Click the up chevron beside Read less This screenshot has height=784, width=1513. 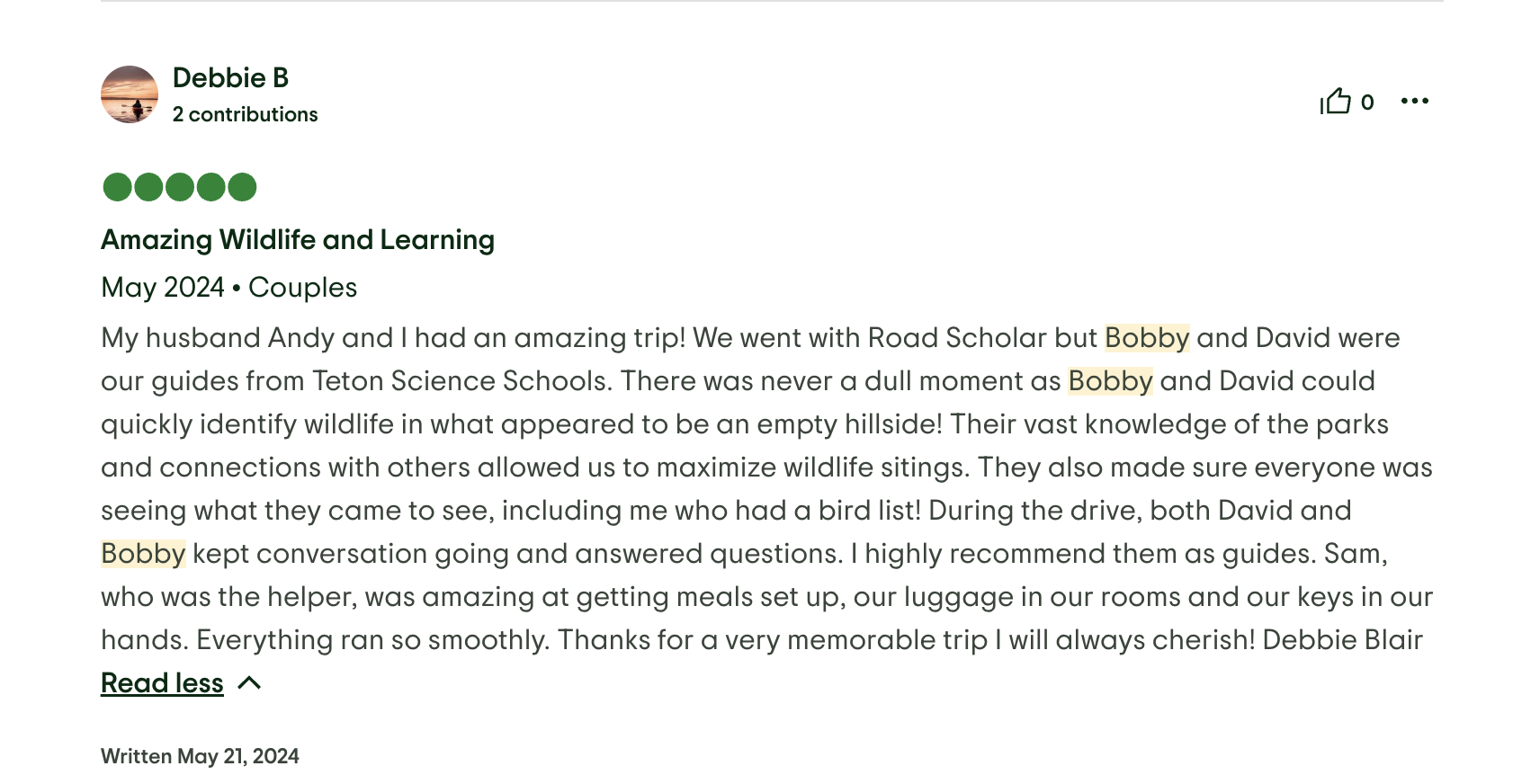click(x=249, y=683)
